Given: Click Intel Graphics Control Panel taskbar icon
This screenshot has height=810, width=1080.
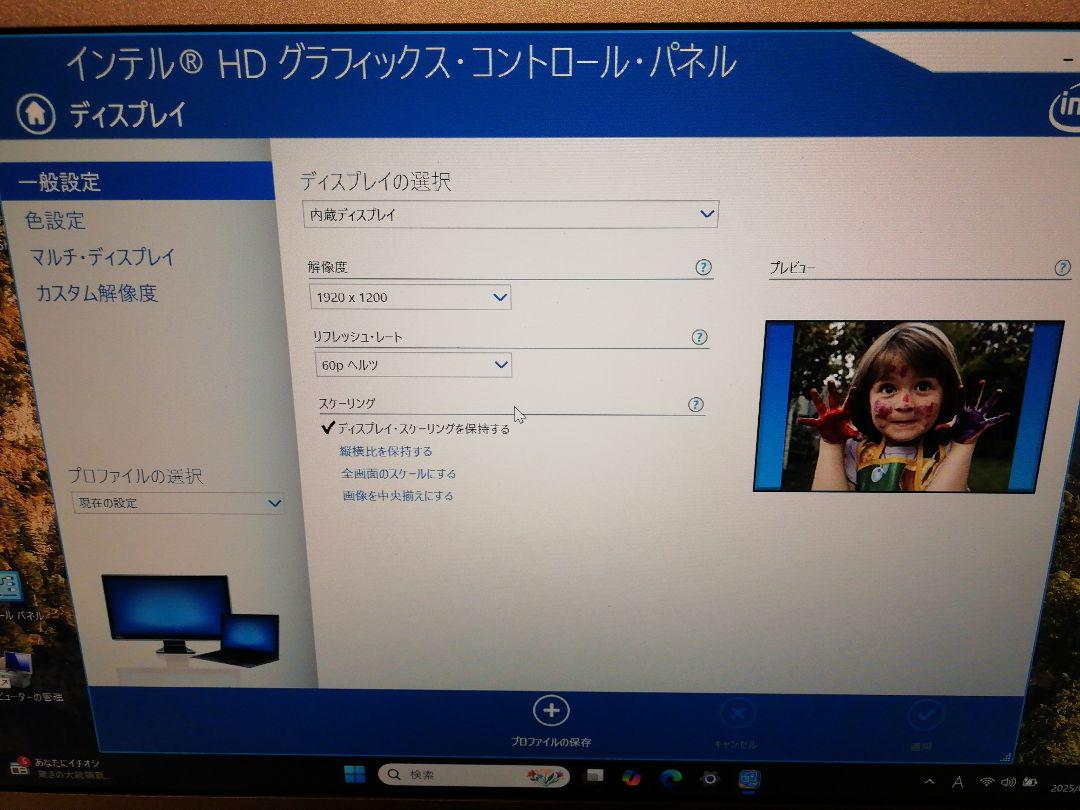Looking at the screenshot, I should 749,780.
